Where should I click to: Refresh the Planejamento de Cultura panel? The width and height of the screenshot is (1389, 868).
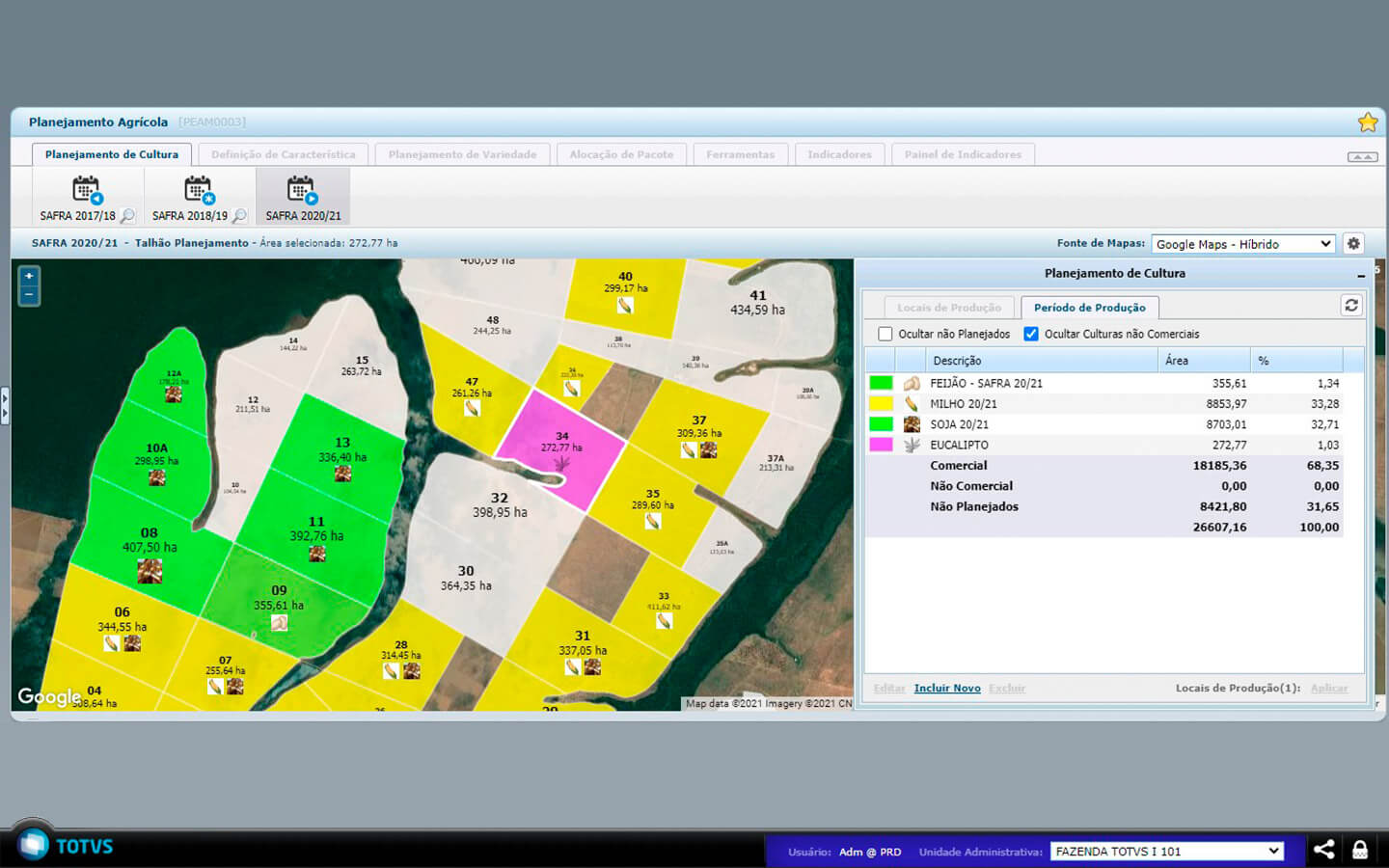click(x=1351, y=306)
